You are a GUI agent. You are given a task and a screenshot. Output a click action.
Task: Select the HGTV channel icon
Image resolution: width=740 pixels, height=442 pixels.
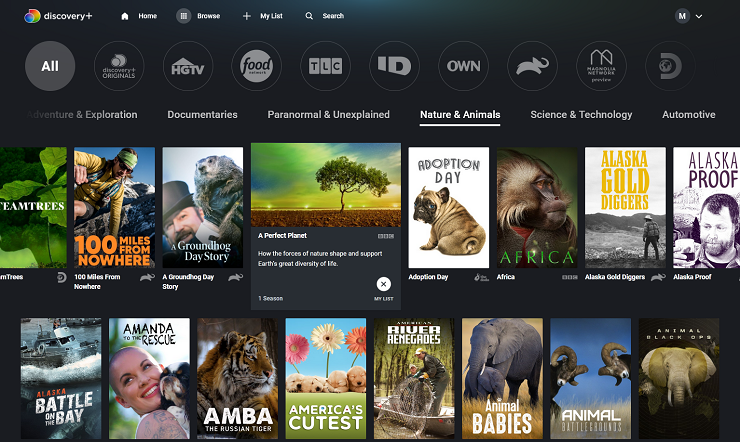tap(188, 66)
